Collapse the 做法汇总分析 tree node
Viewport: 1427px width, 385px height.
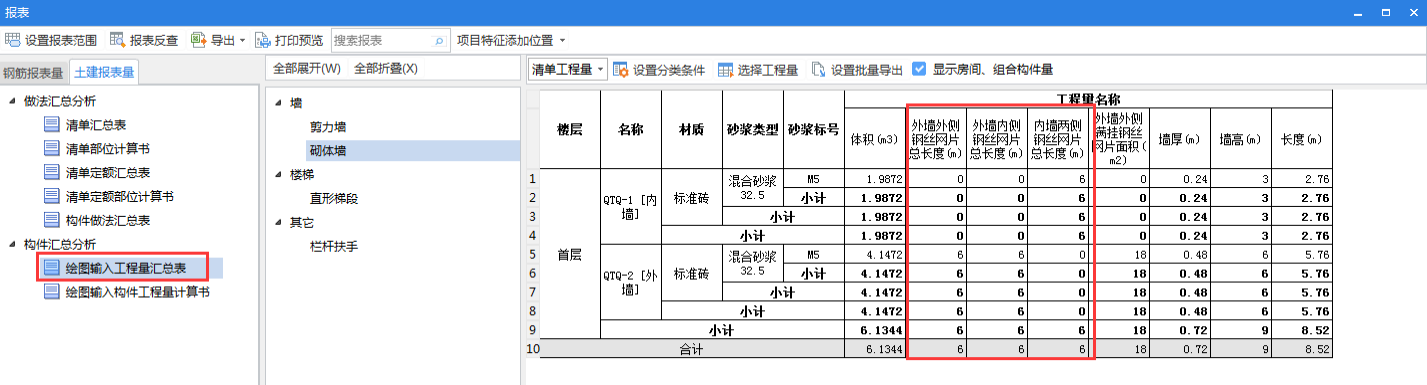click(11, 101)
